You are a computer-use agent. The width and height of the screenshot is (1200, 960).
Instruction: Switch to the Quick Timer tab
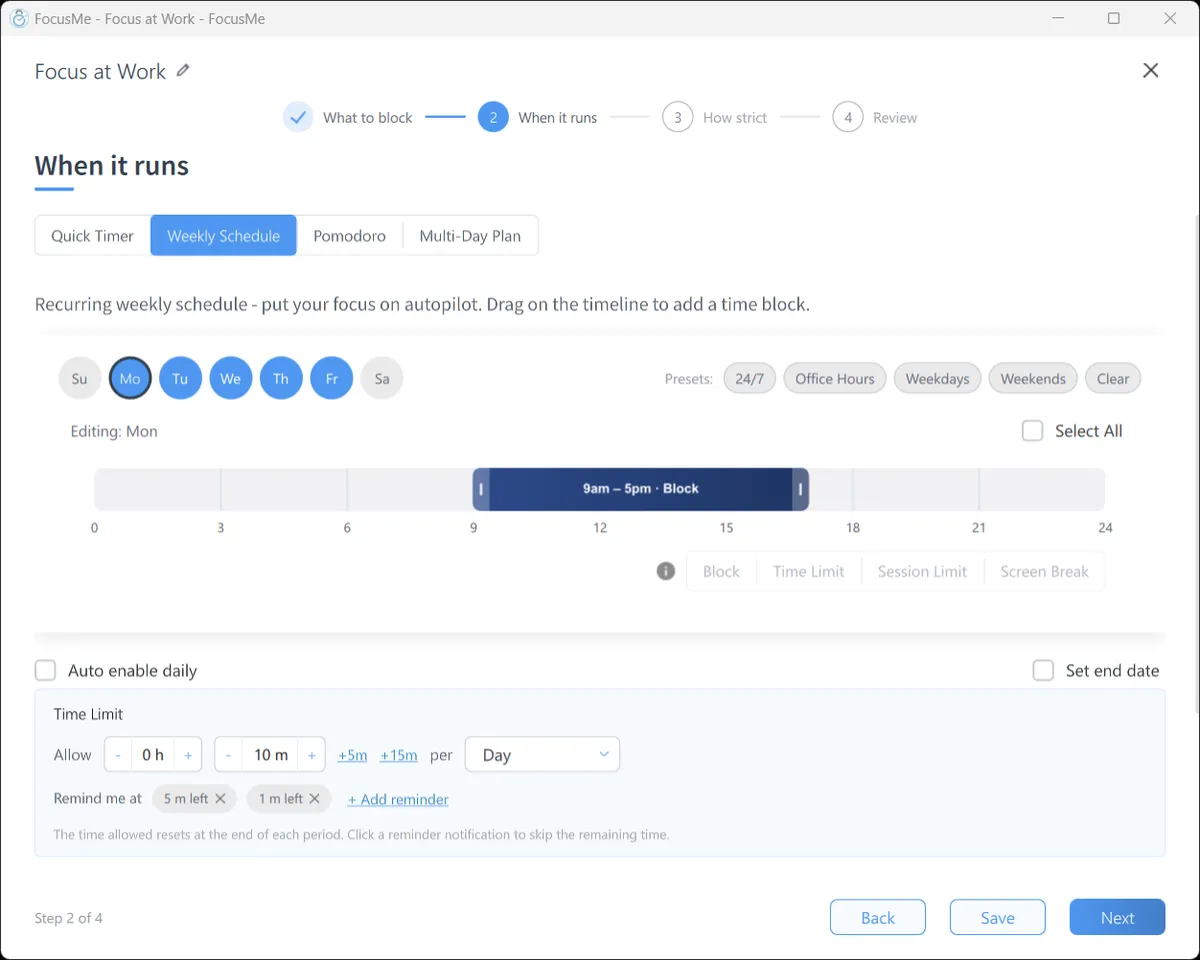coord(92,236)
